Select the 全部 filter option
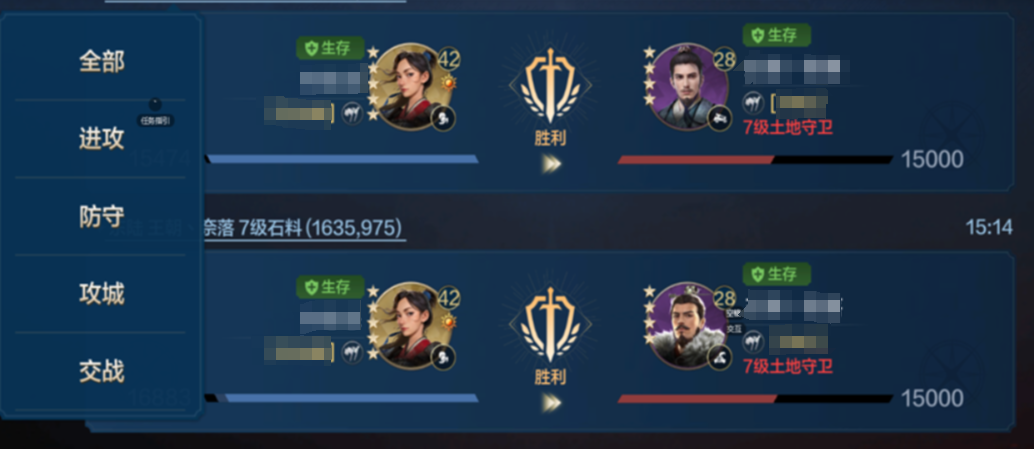This screenshot has height=449, width=1034. (x=102, y=61)
